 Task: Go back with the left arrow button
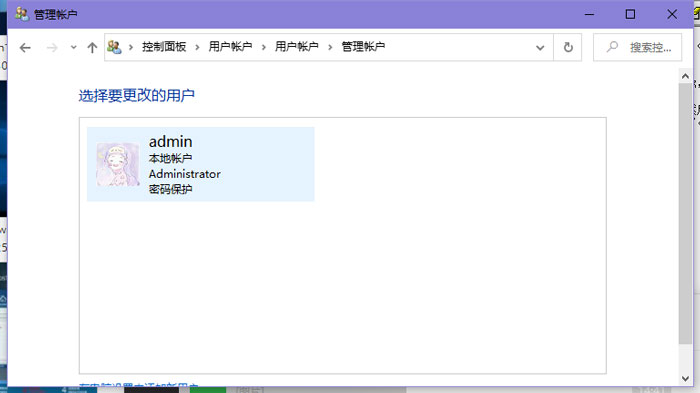pyautogui.click(x=25, y=47)
